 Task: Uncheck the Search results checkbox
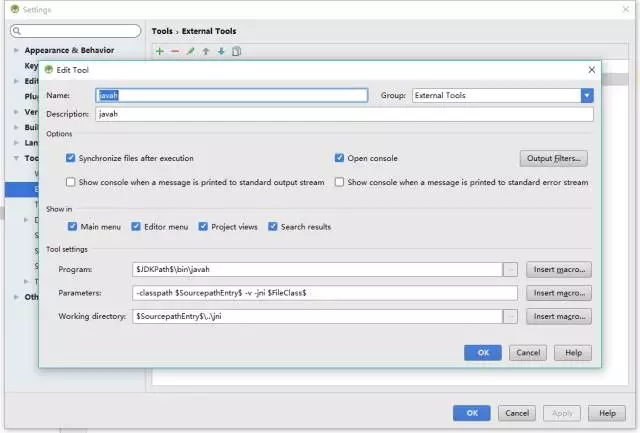pos(273,226)
